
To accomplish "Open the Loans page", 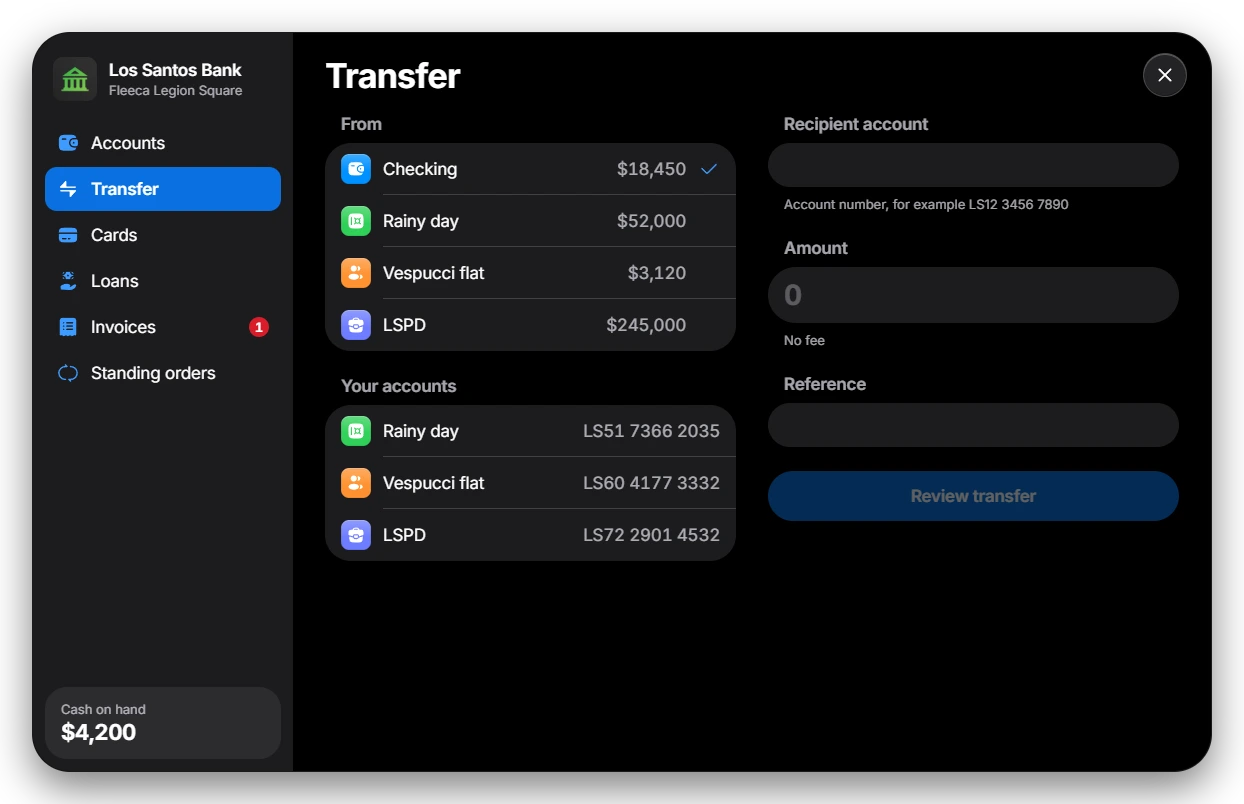I will coord(163,281).
